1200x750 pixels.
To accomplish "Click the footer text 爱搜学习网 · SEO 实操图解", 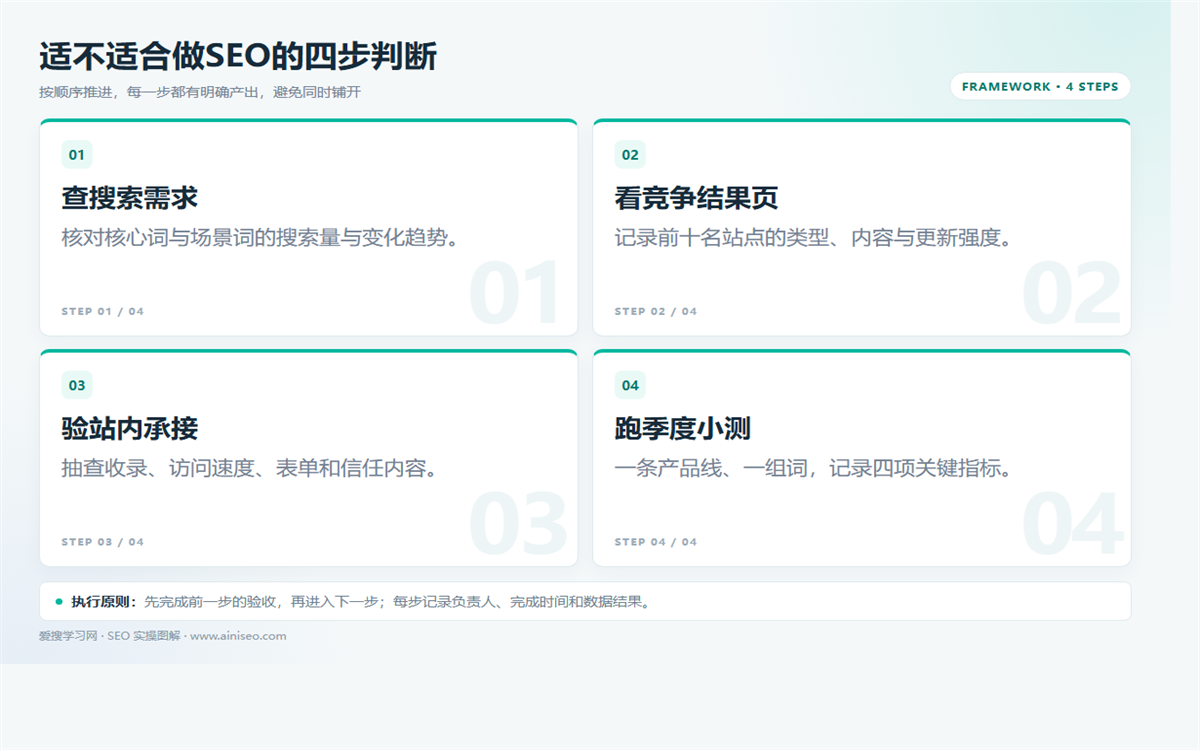I will point(110,636).
